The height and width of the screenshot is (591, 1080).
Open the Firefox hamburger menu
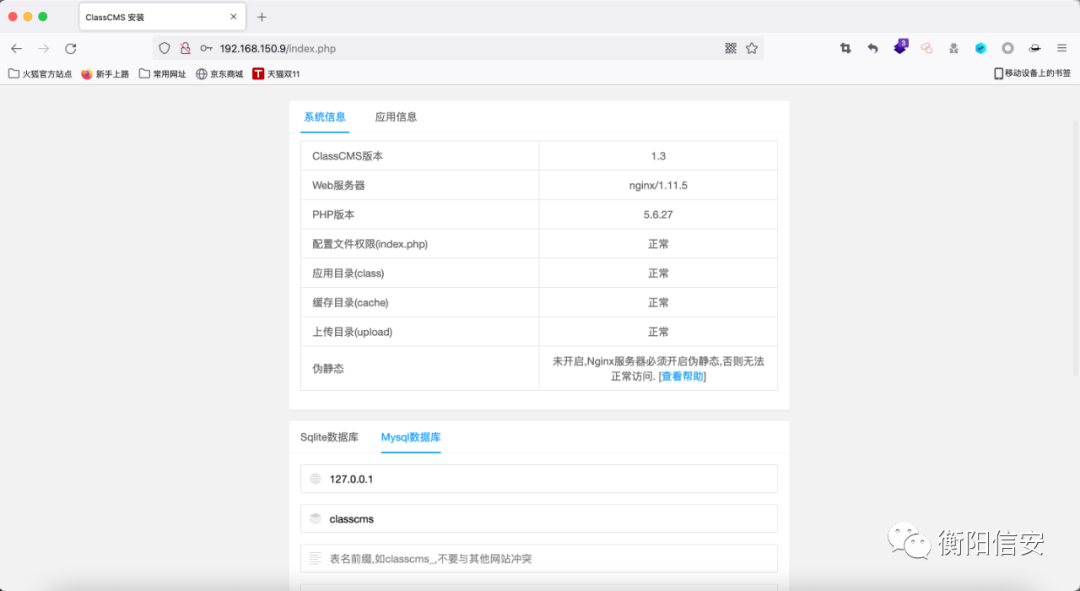tap(1061, 48)
